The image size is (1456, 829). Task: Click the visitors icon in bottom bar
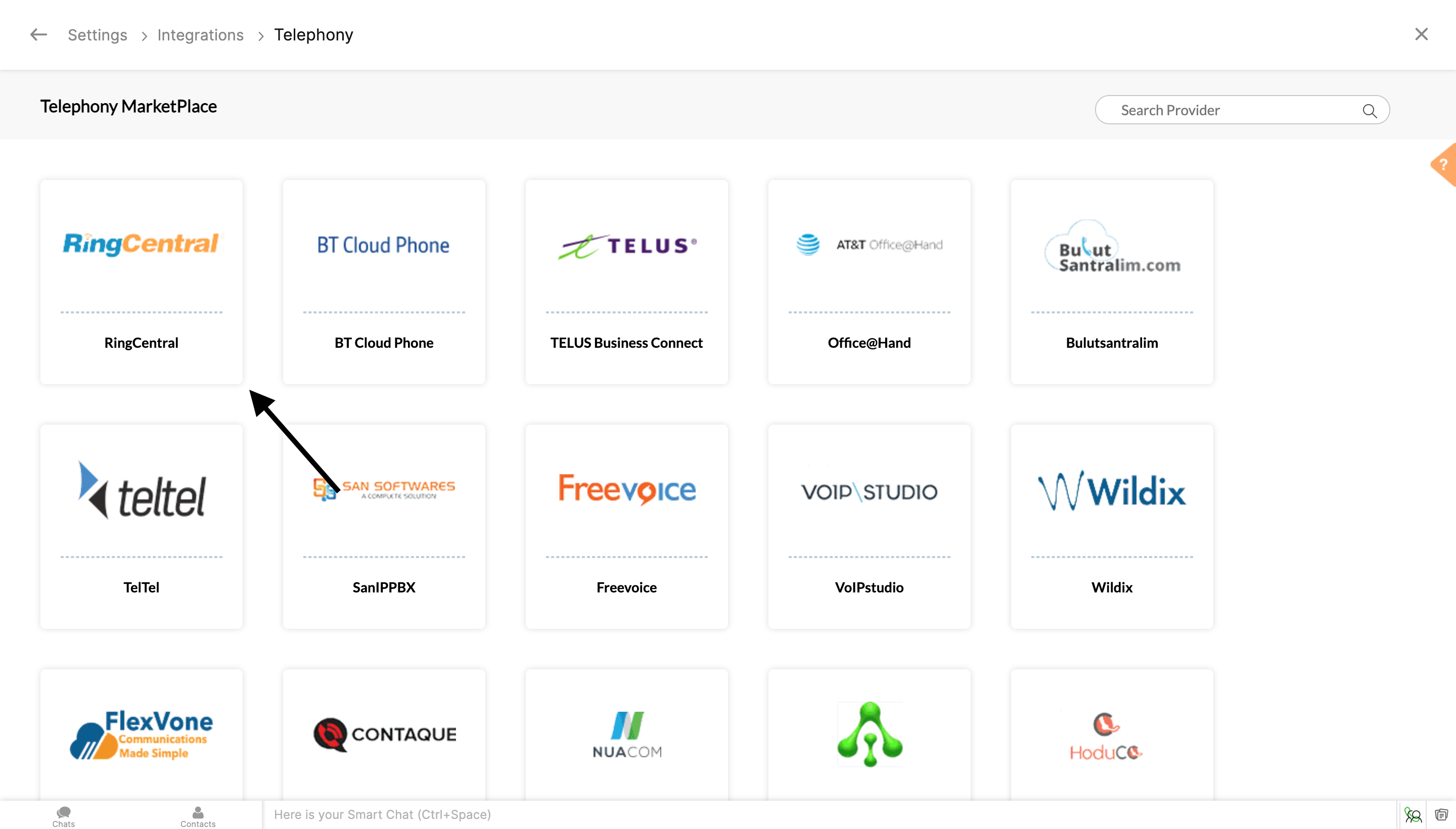(x=1413, y=815)
